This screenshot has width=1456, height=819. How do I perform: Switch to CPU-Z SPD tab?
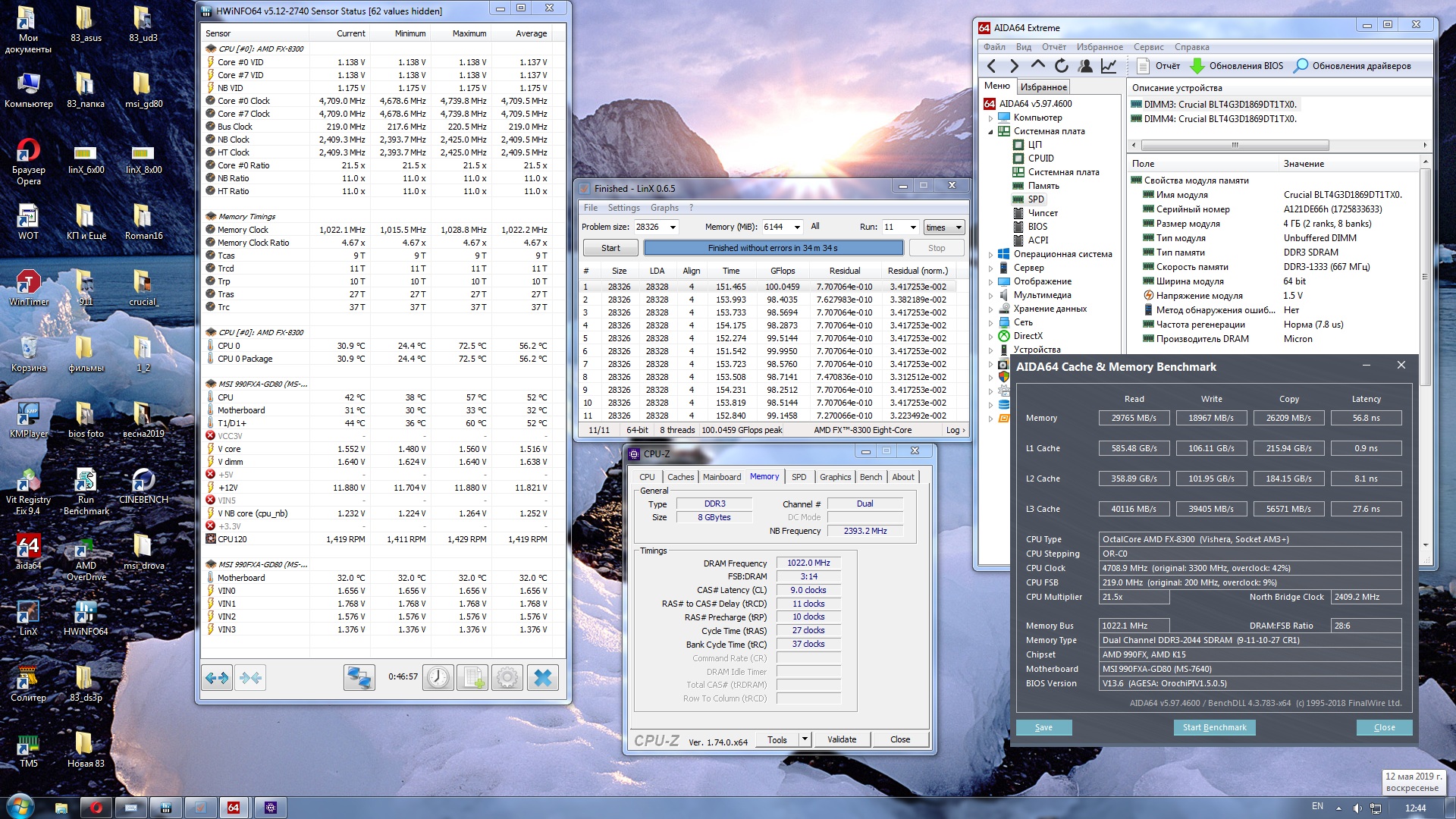[799, 477]
